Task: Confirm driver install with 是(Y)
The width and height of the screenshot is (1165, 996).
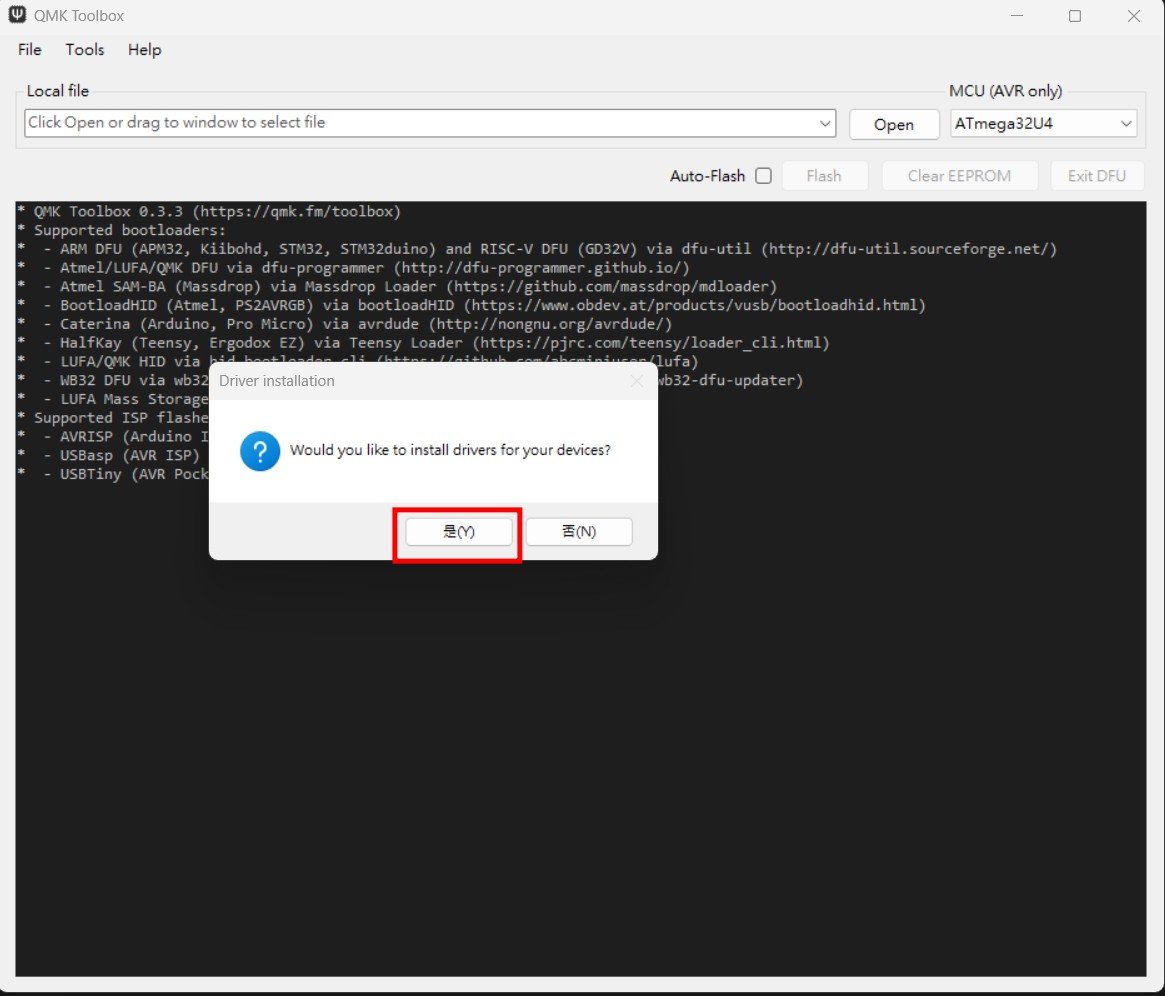Action: [458, 532]
